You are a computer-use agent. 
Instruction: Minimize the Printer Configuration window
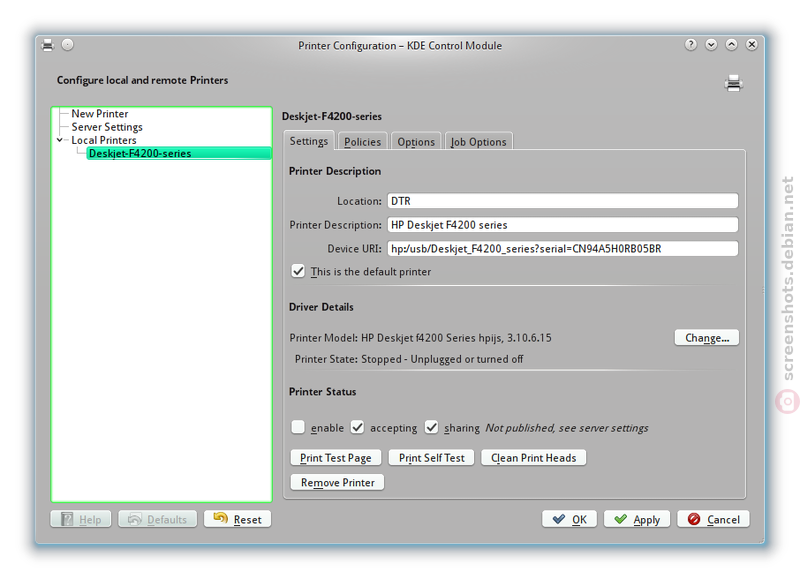pos(711,45)
